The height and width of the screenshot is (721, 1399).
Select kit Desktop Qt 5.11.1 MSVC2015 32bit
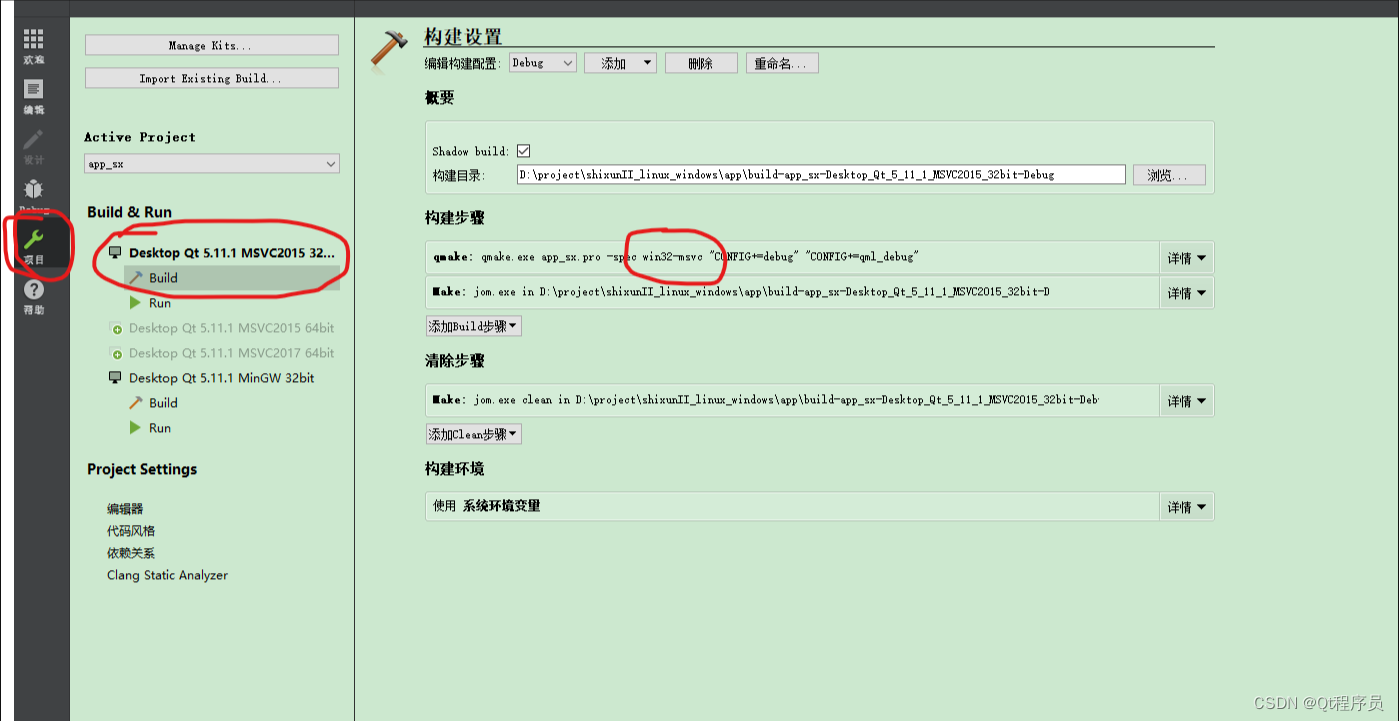pyautogui.click(x=232, y=253)
